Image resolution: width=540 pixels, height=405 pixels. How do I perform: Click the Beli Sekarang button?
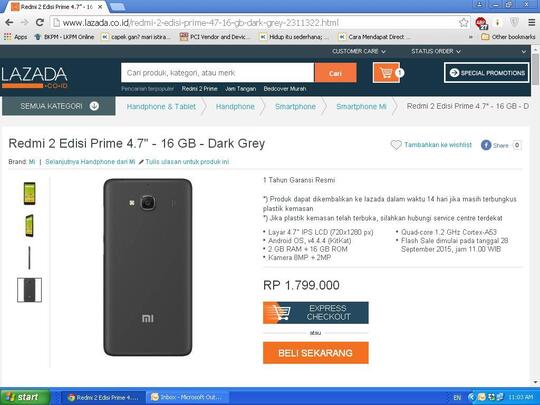(315, 353)
